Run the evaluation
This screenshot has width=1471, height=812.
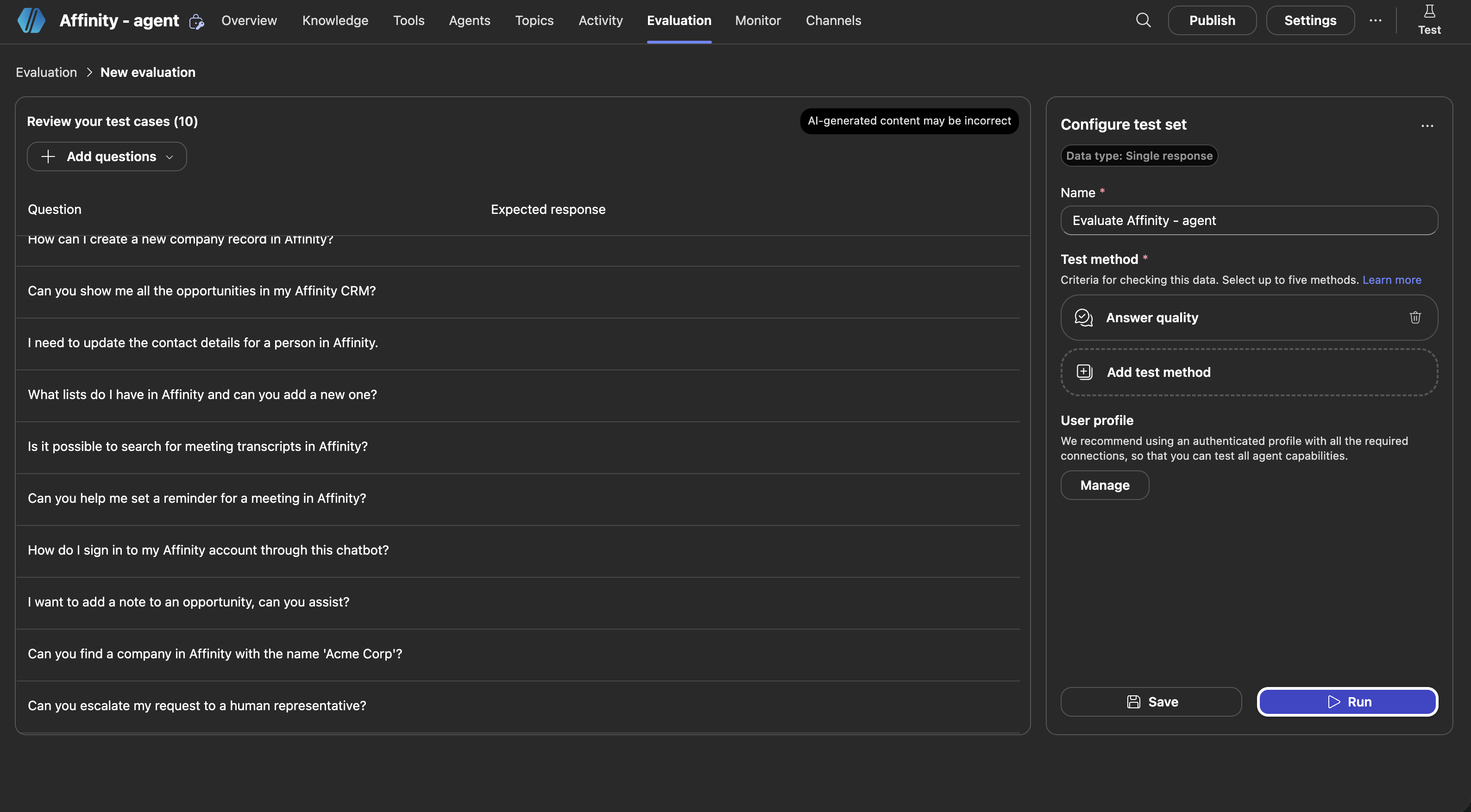click(1347, 702)
